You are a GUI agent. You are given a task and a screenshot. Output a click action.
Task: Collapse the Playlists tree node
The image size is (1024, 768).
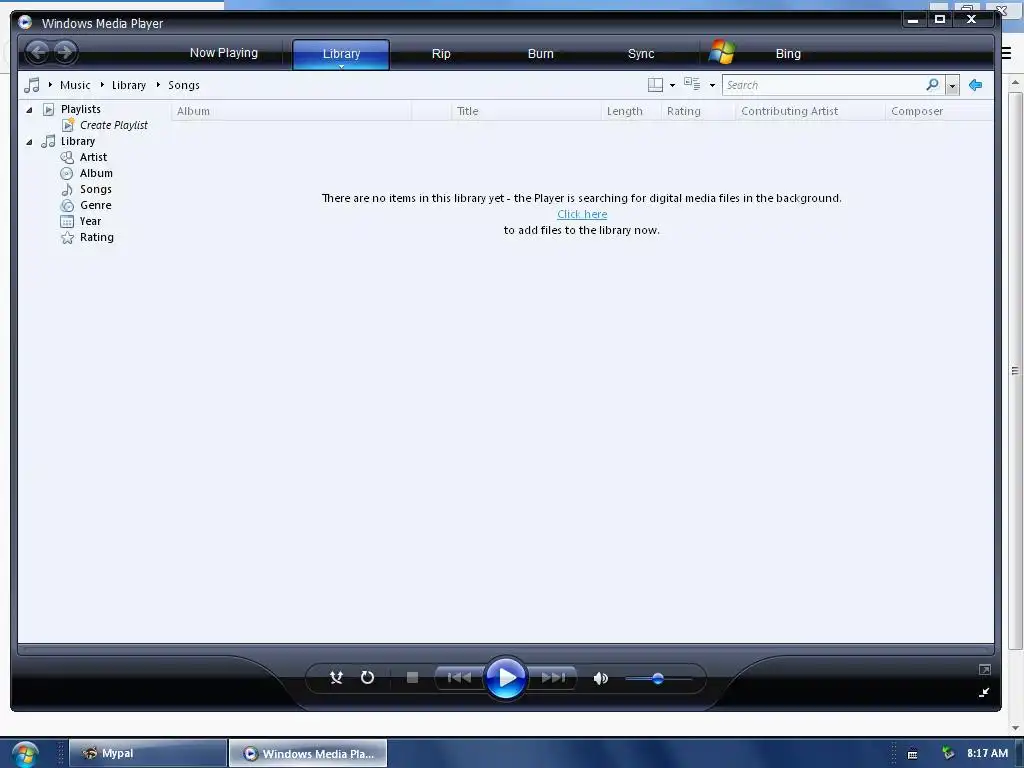click(29, 110)
